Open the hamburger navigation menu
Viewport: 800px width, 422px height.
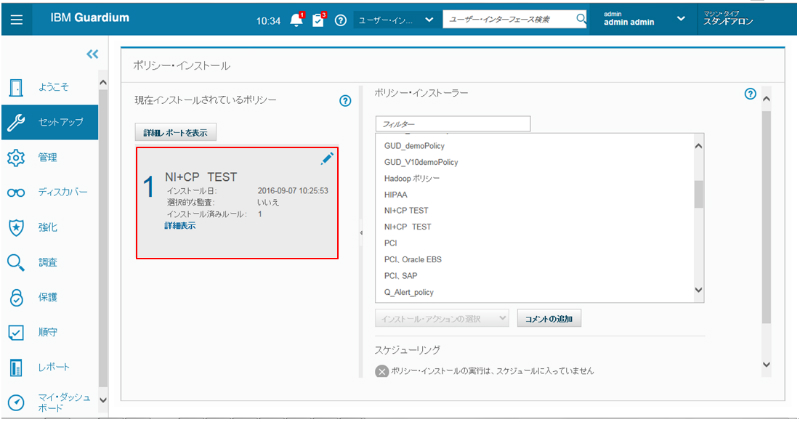[16, 20]
